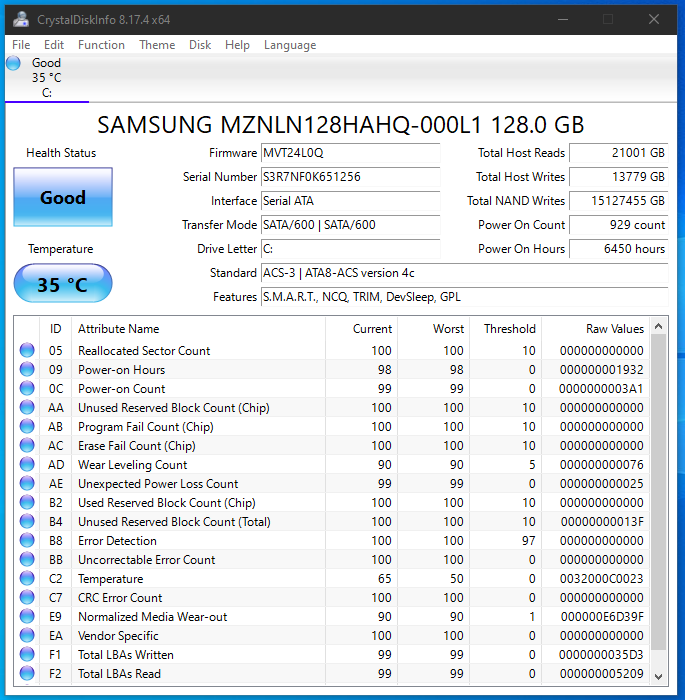The image size is (685, 700).
Task: Click status orb for Total LBAs Written
Action: point(27,654)
